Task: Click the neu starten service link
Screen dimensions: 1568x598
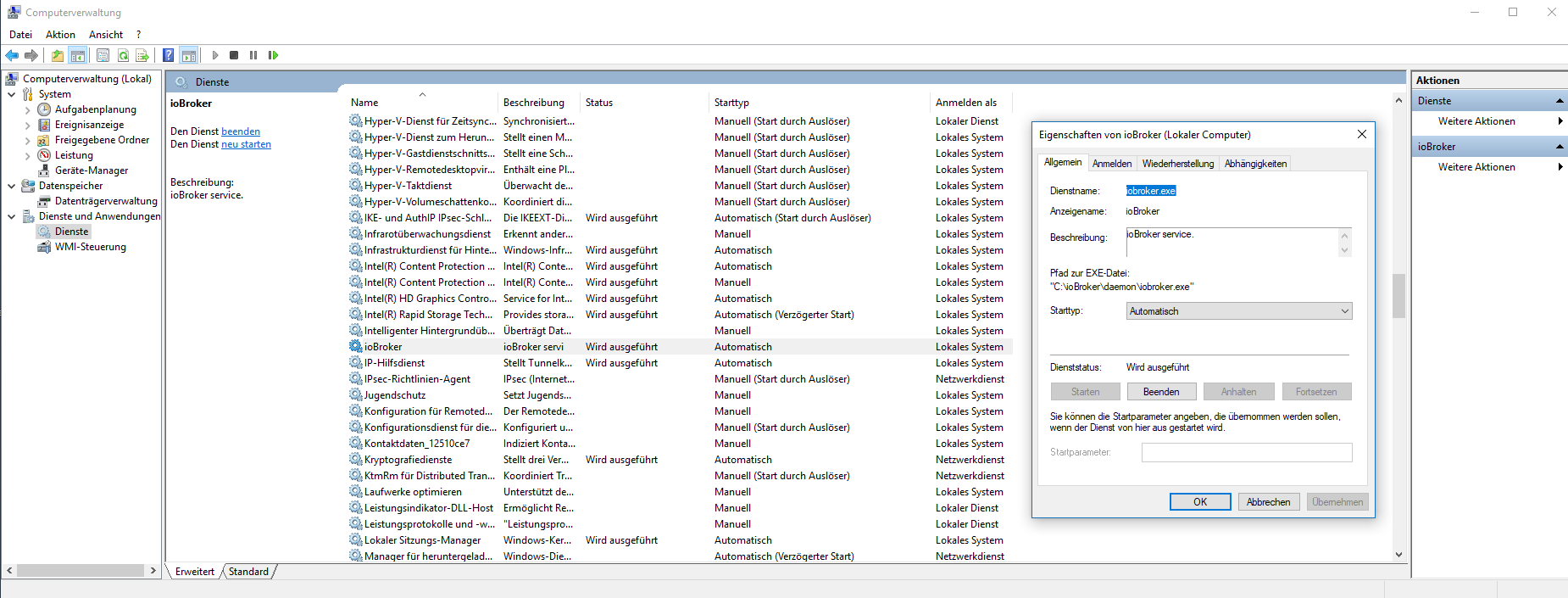Action: [246, 144]
